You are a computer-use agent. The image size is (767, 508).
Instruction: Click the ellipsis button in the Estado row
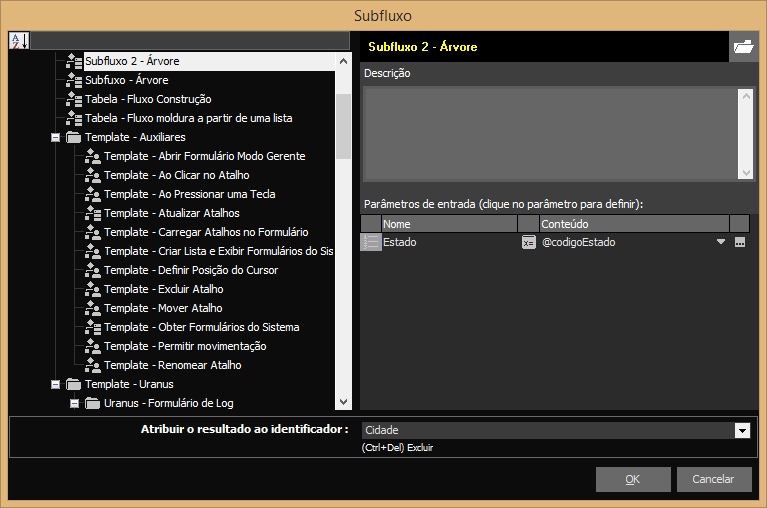point(740,242)
